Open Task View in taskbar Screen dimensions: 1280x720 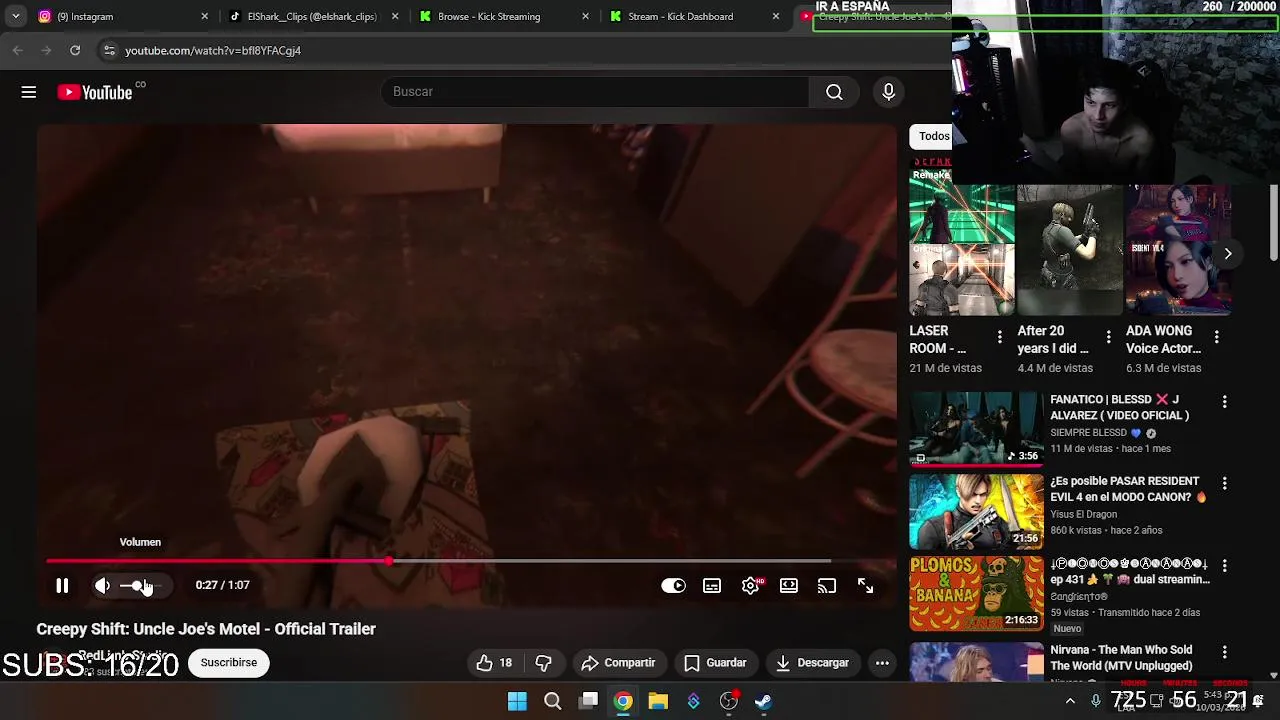589,701
